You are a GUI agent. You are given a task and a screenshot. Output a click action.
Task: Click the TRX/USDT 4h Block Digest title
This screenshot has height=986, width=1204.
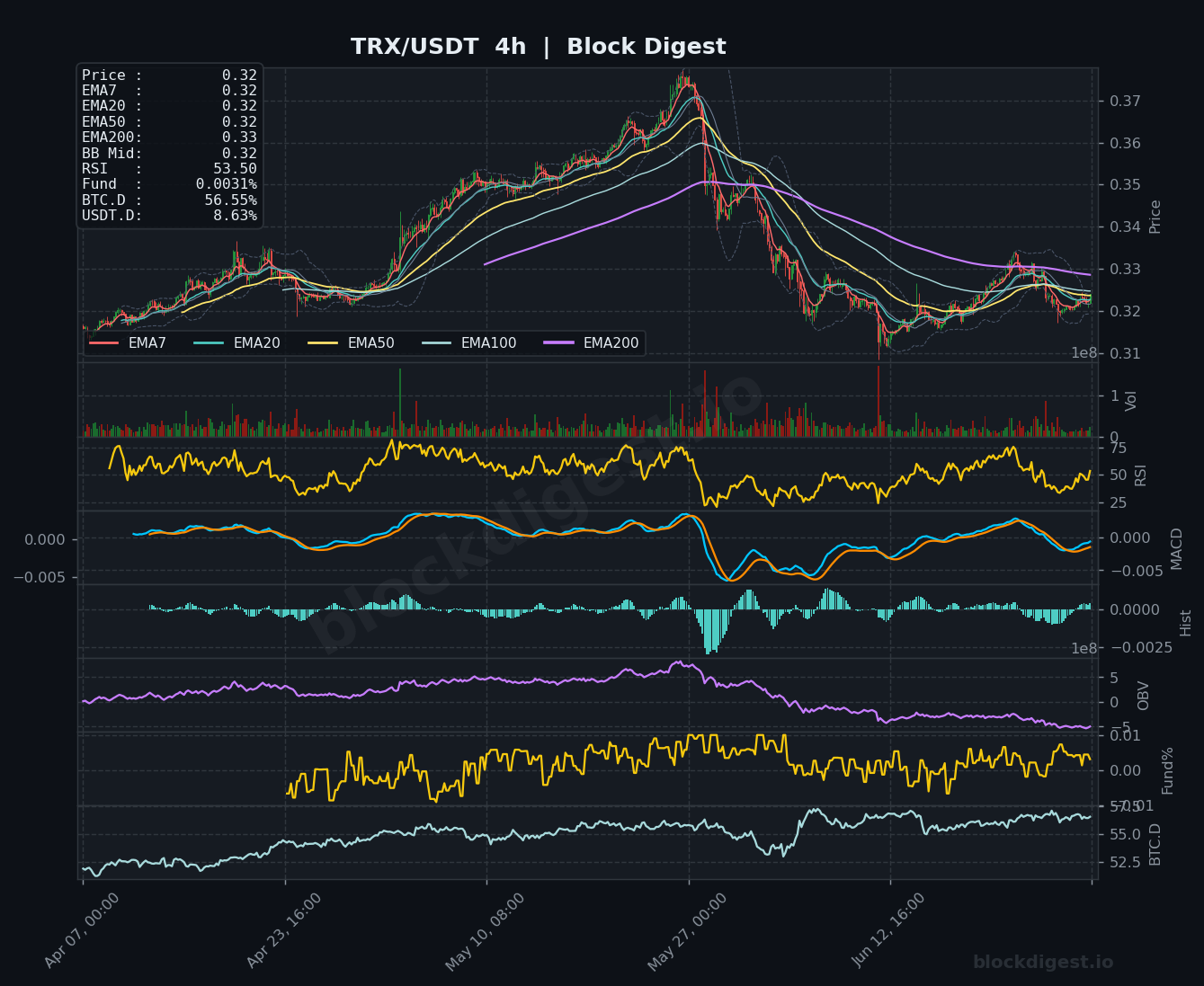538,47
